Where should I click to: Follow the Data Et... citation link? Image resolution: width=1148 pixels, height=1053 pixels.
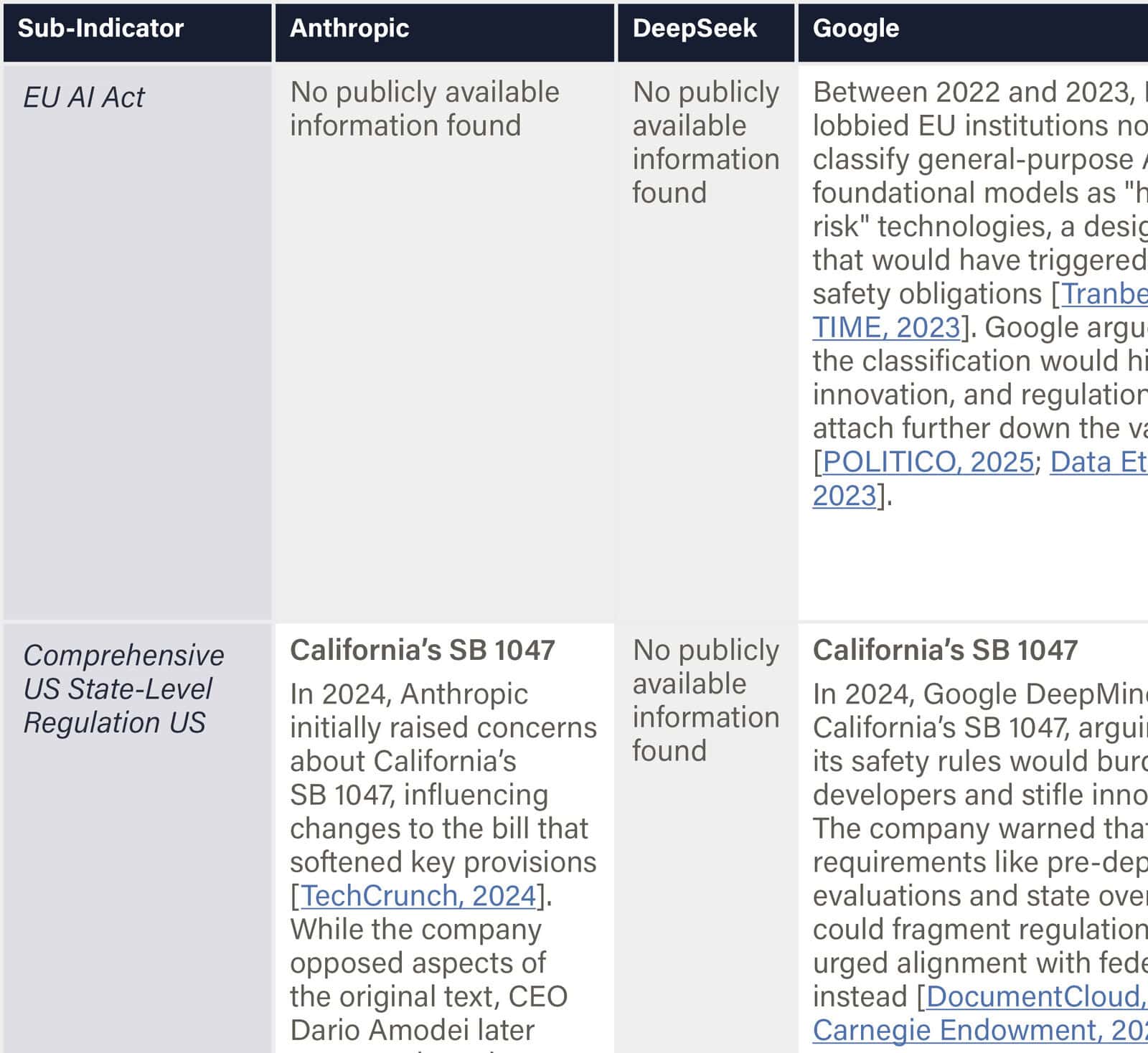(1098, 462)
